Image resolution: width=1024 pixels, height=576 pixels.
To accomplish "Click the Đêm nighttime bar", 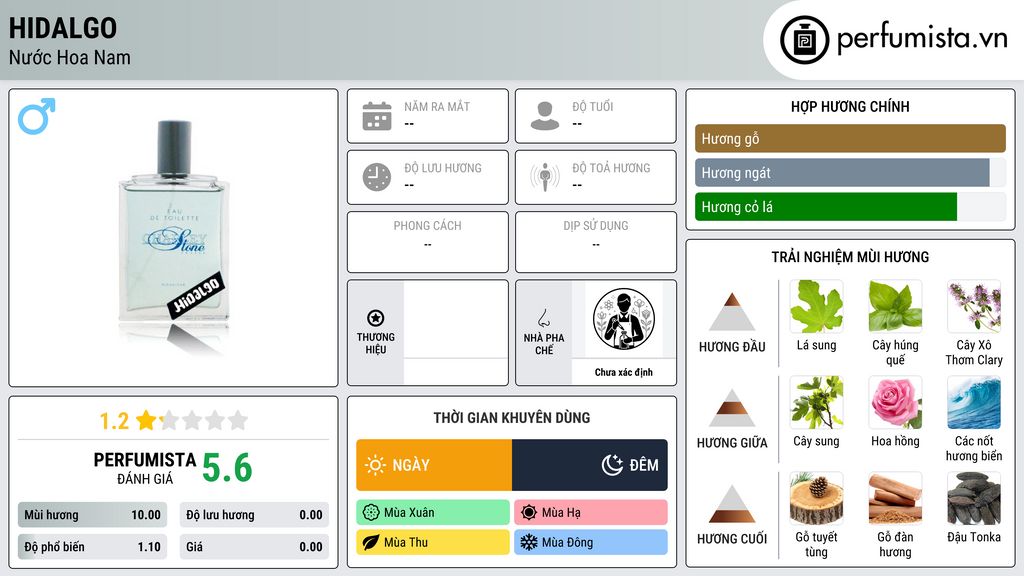I will tap(590, 465).
